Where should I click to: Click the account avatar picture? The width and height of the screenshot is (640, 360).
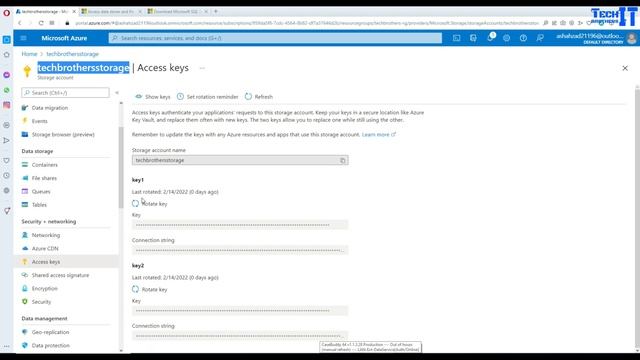631,38
